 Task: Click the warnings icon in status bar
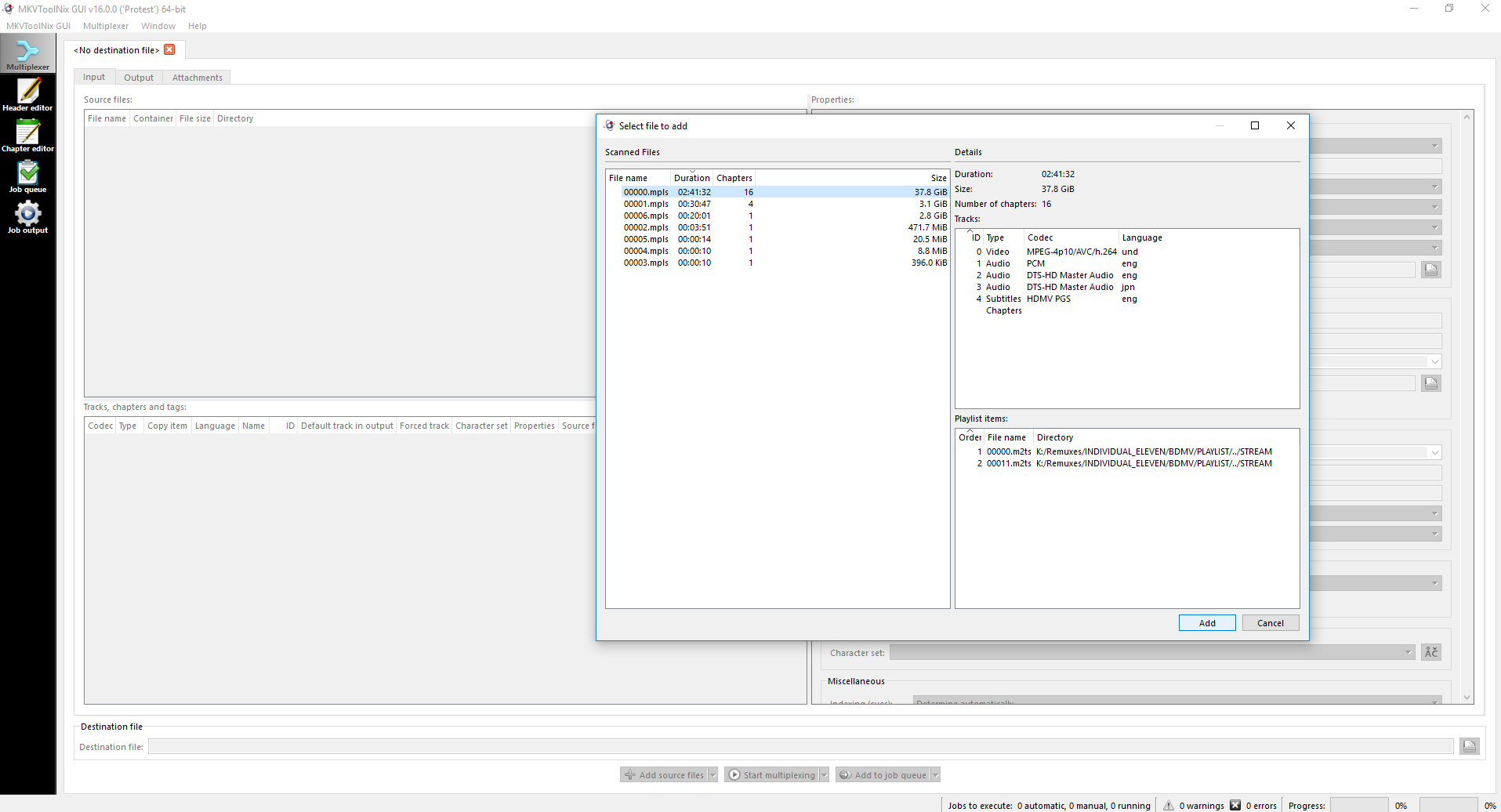point(1169,805)
